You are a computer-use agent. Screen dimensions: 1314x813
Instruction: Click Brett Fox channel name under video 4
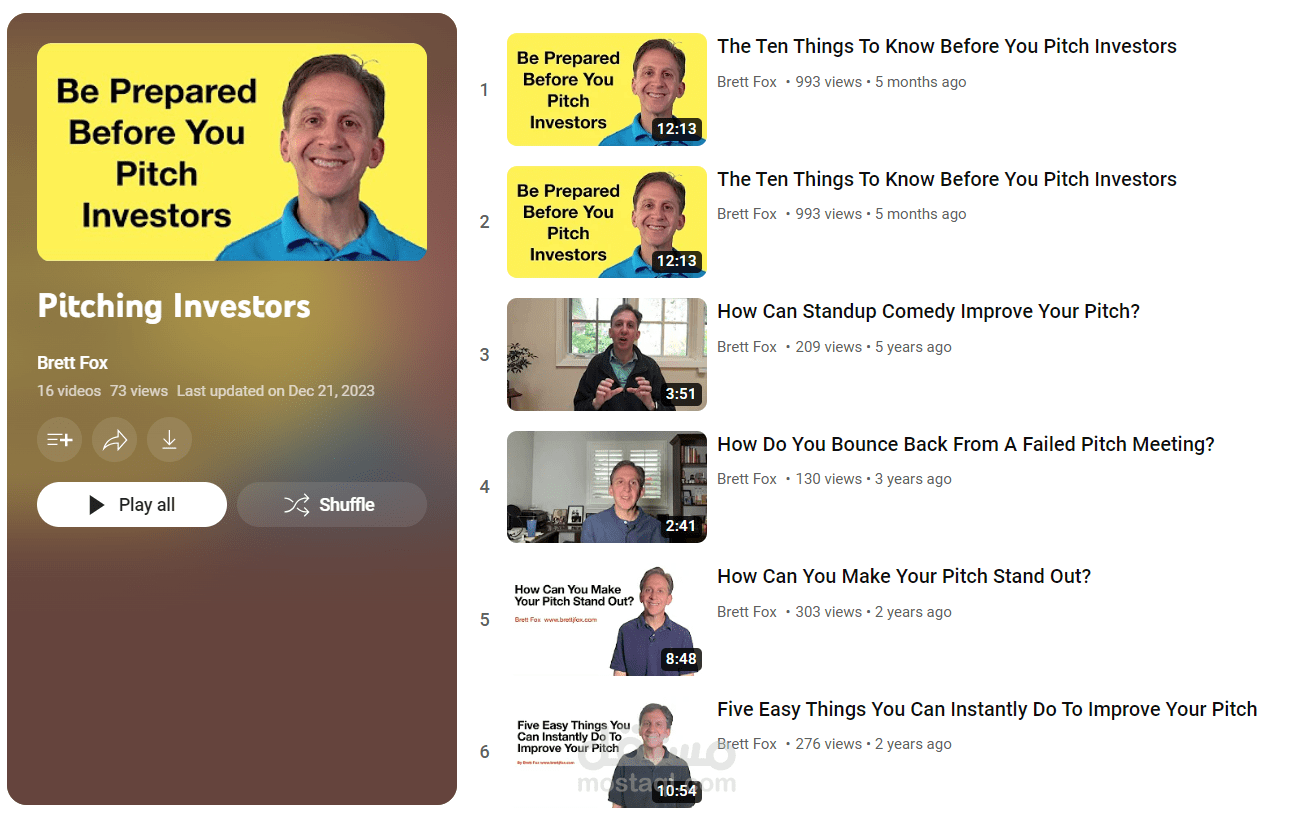[x=747, y=479]
